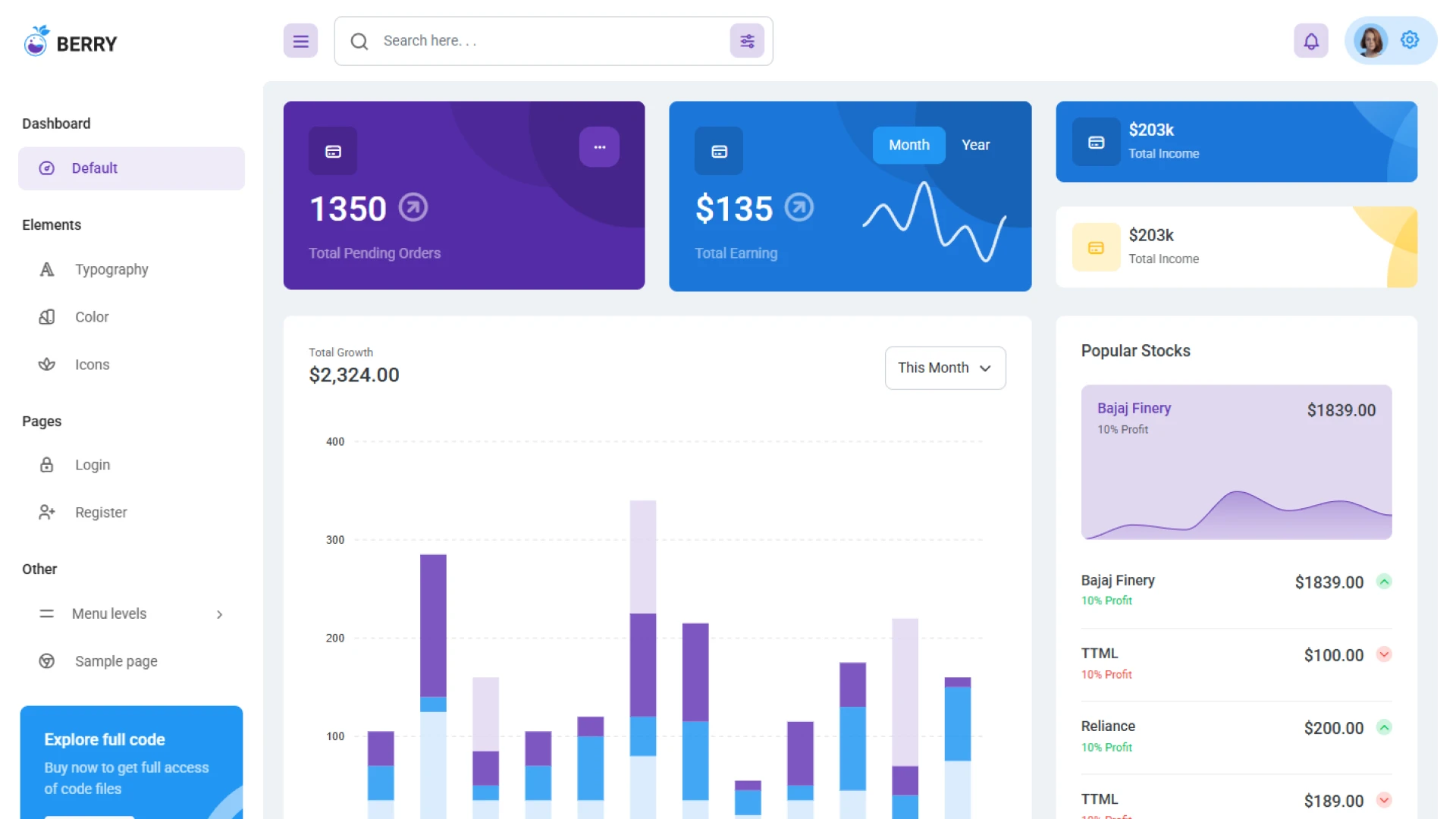This screenshot has width=1456, height=819.
Task: Click the Total Growth label
Action: point(340,353)
